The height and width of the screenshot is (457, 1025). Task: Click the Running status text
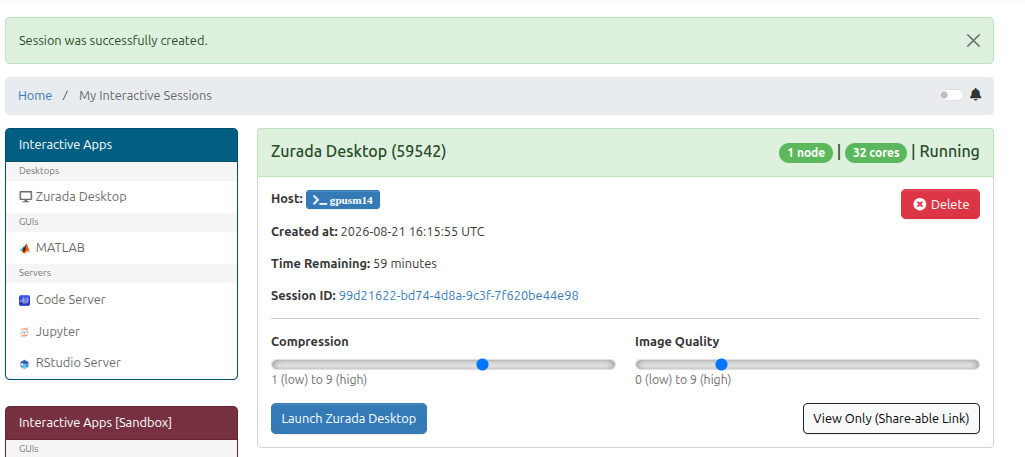pyautogui.click(x=949, y=152)
